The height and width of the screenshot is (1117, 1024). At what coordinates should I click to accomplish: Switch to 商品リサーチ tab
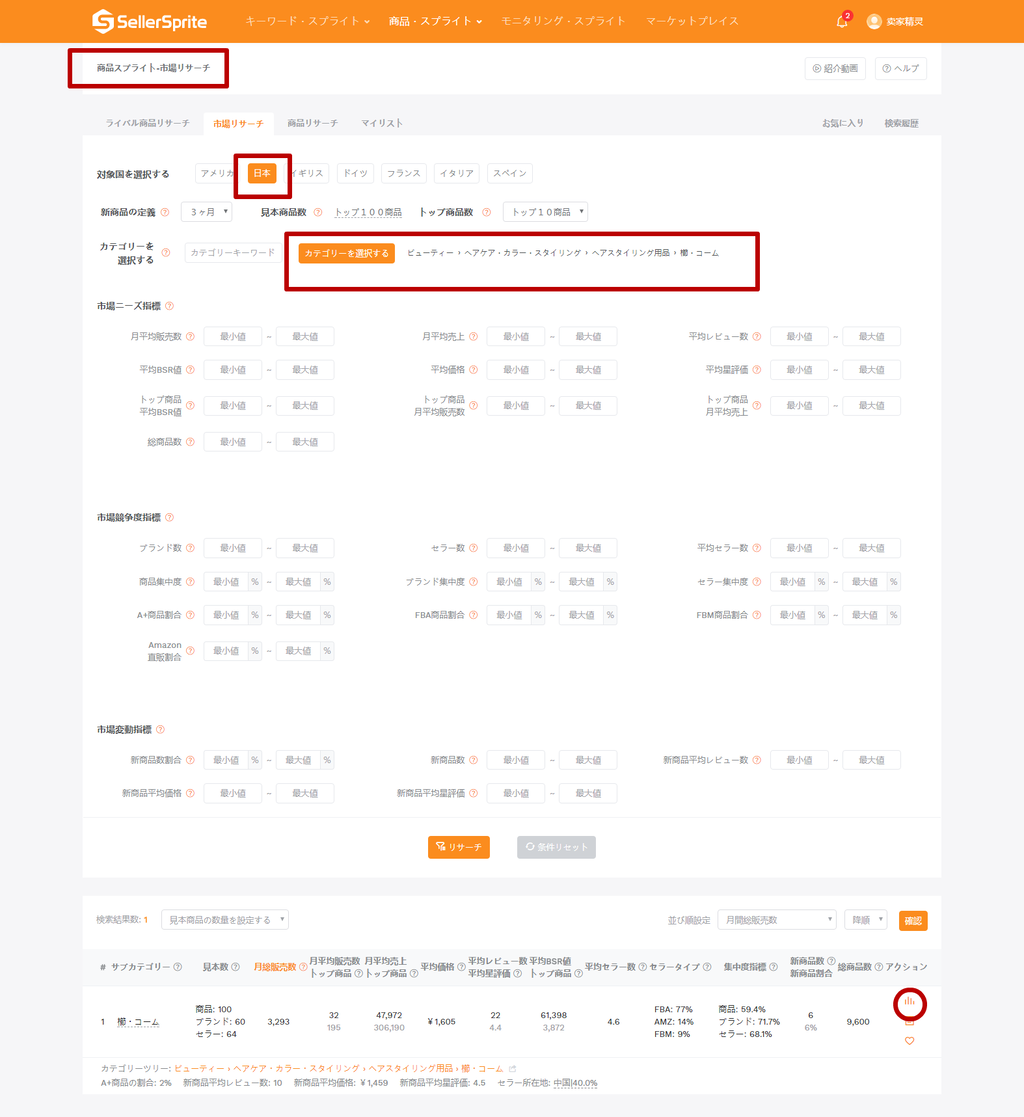point(312,123)
